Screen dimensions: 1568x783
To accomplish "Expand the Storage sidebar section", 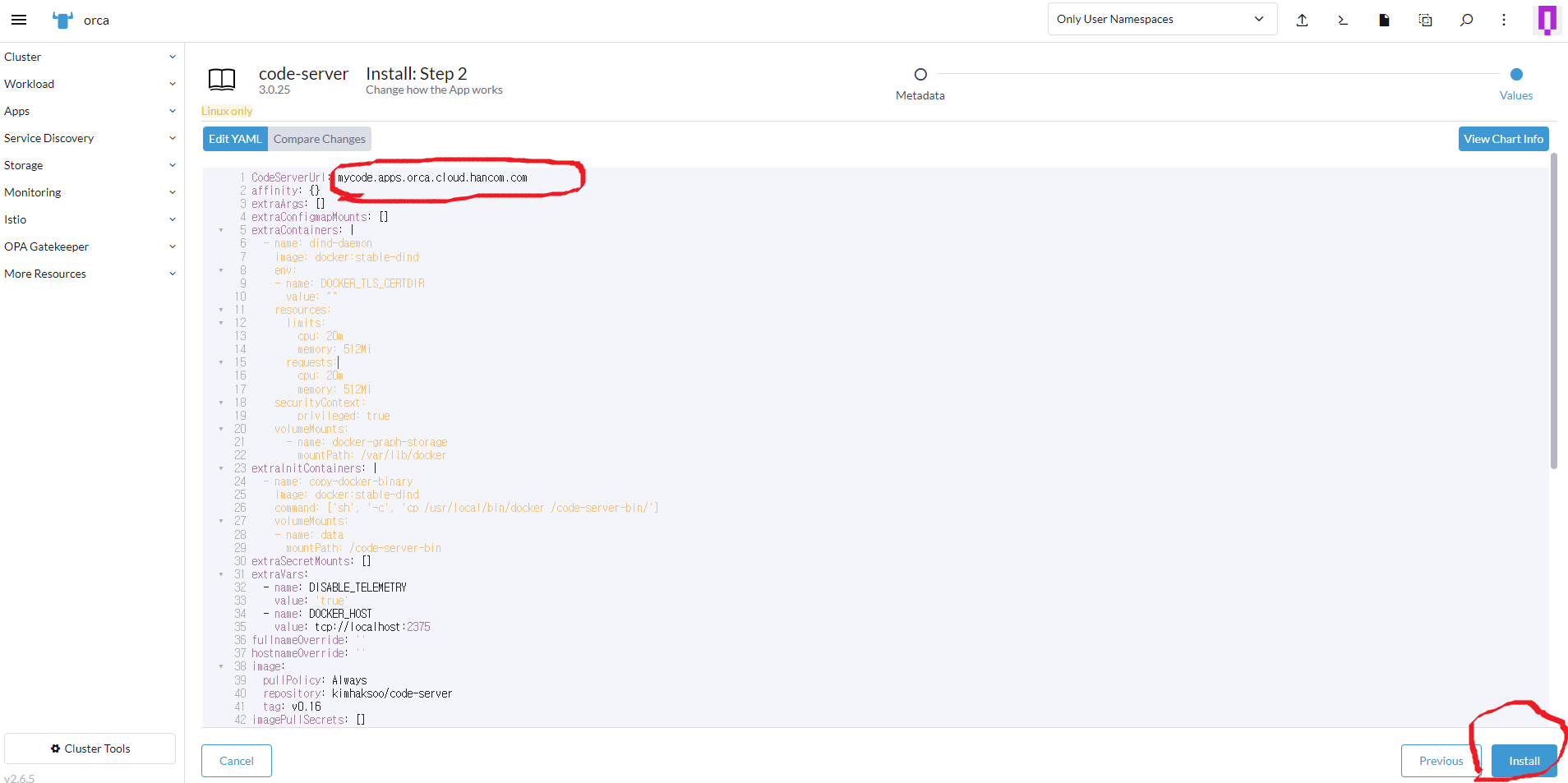I will pos(92,165).
